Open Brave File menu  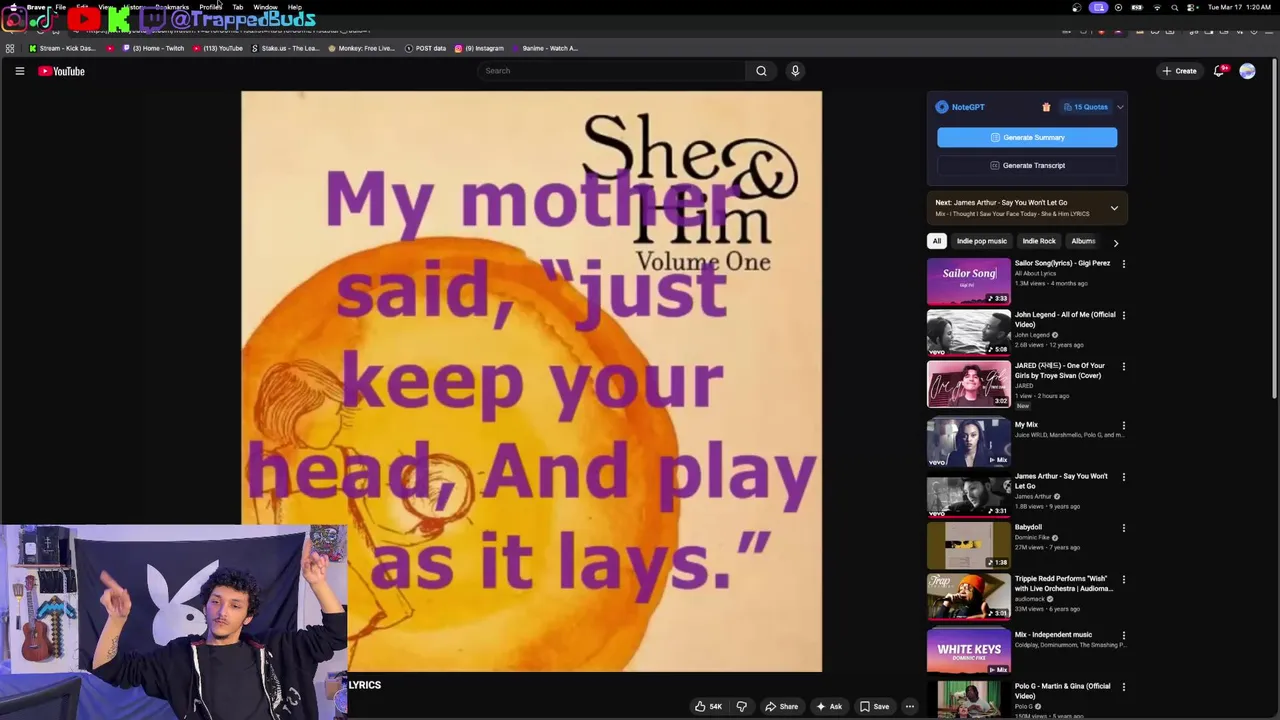60,7
